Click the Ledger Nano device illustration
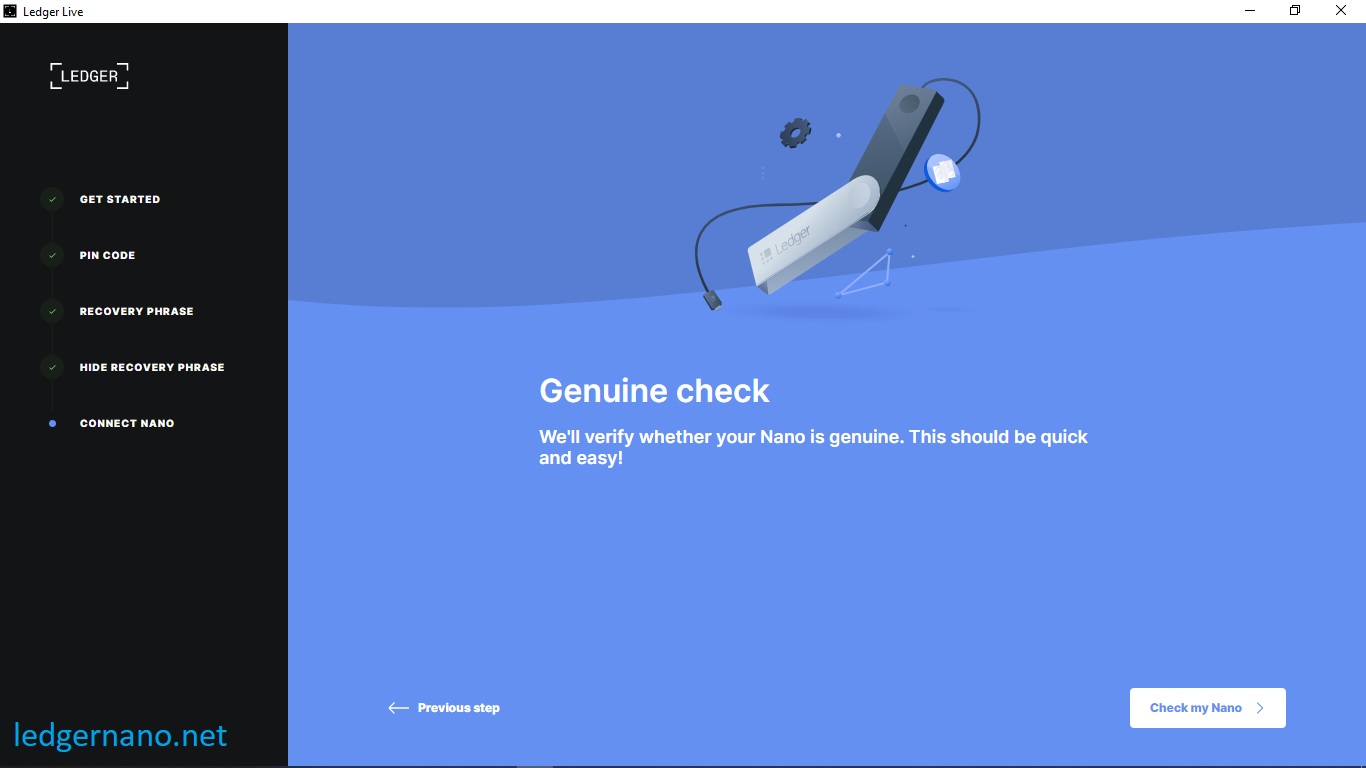The width and height of the screenshot is (1366, 768). click(837, 195)
